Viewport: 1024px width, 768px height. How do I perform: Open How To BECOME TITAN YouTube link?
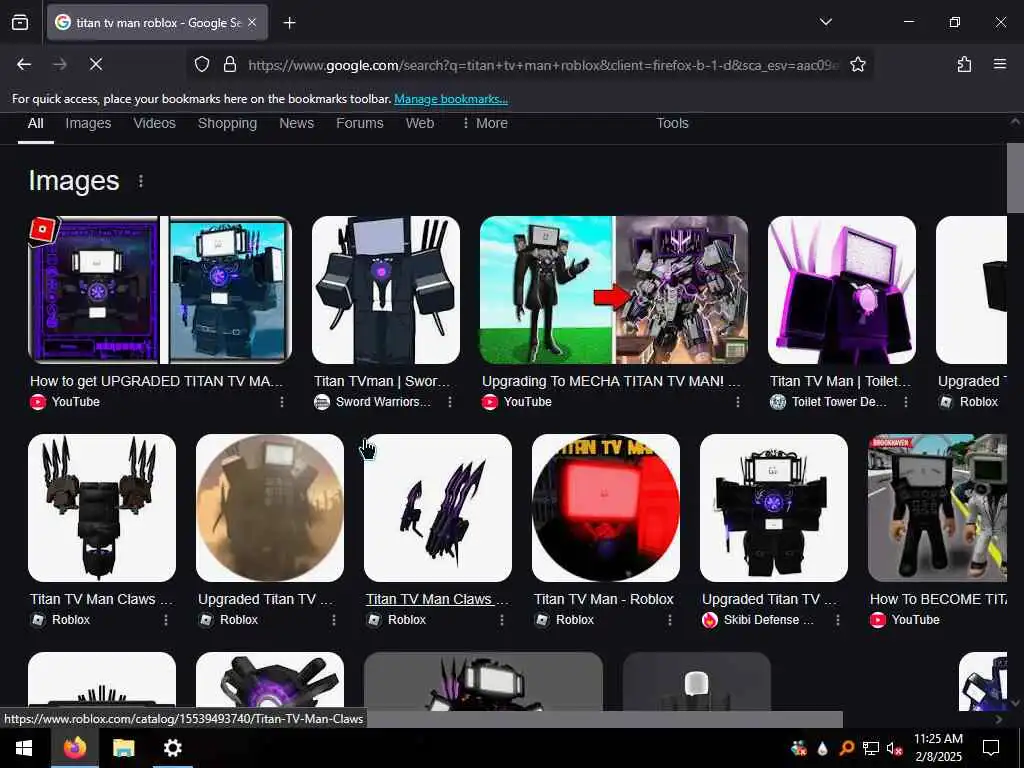938,599
